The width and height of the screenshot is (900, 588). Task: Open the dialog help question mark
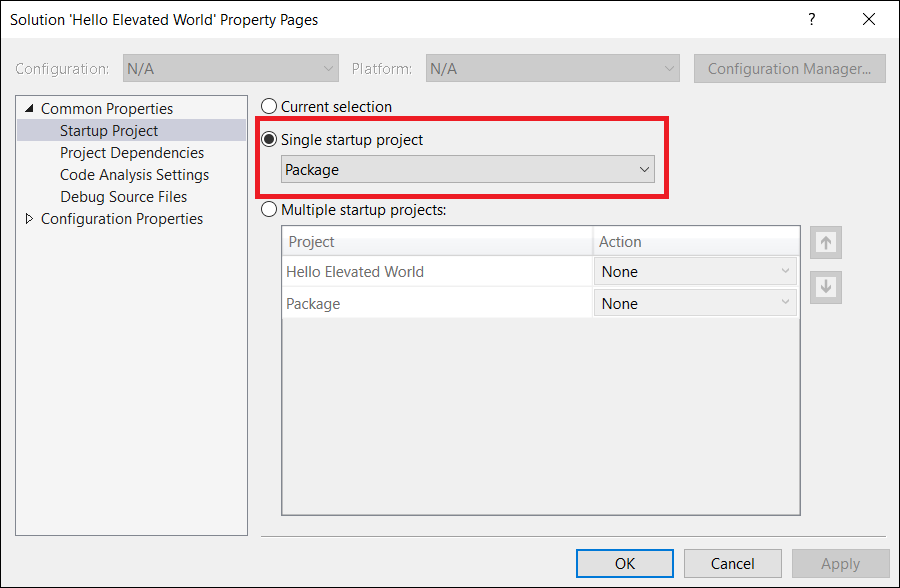coord(811,19)
